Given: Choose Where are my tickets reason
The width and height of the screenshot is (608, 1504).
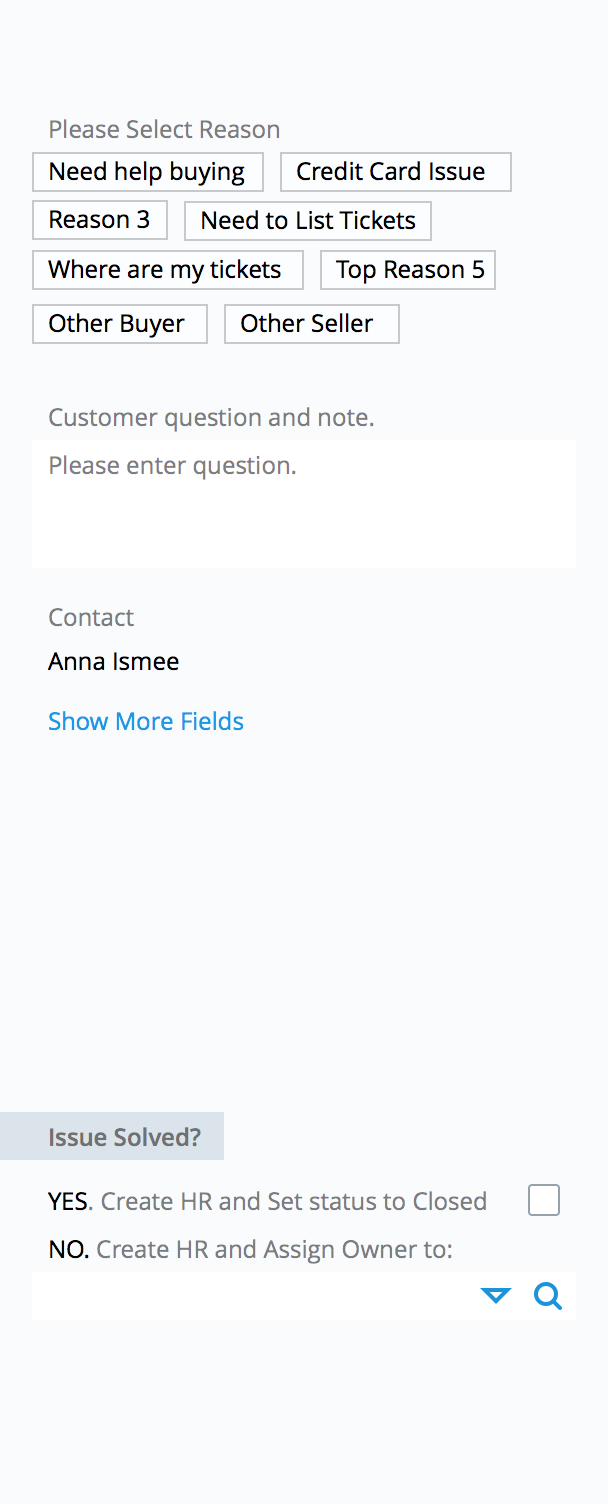Looking at the screenshot, I should pyautogui.click(x=168, y=270).
